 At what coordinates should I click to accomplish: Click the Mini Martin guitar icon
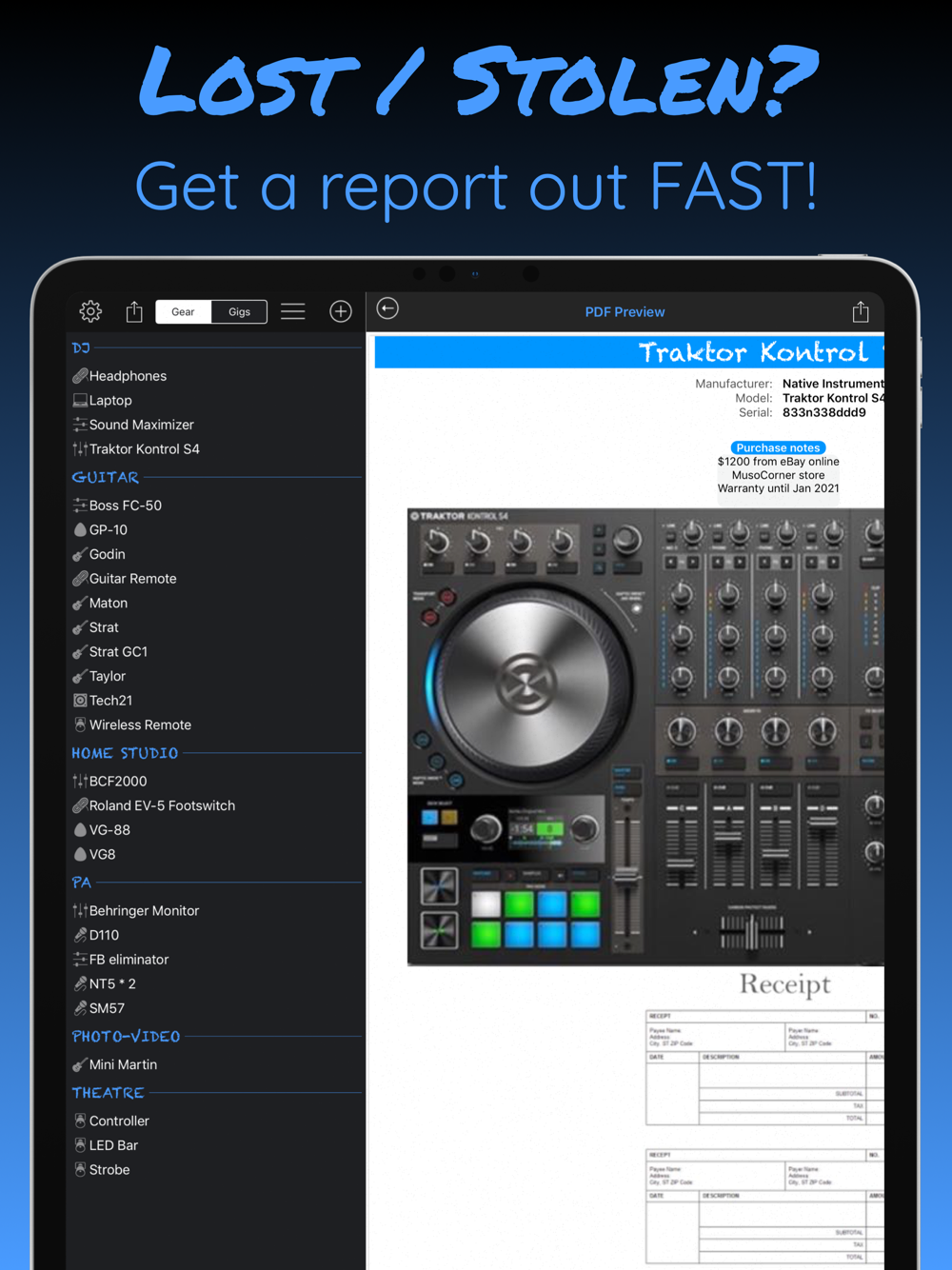pos(80,1064)
